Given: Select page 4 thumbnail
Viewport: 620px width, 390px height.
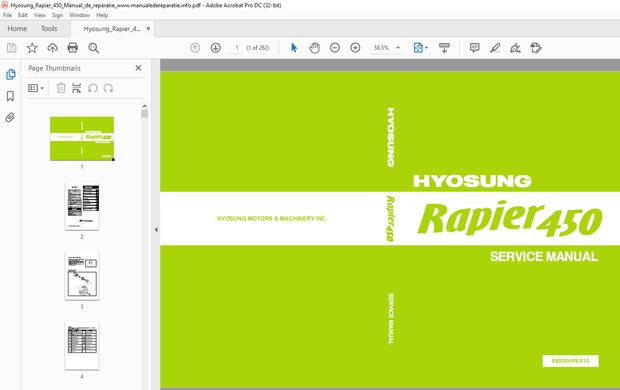Looking at the screenshot, I should [x=82, y=346].
